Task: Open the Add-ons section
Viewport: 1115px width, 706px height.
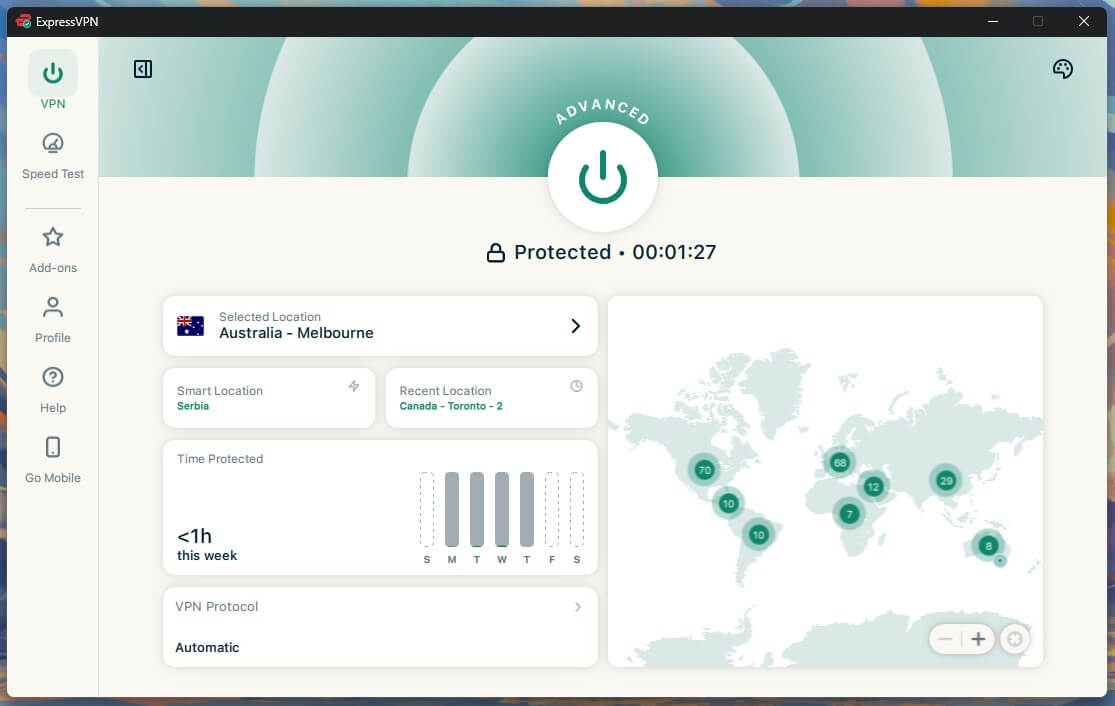Action: (53, 250)
